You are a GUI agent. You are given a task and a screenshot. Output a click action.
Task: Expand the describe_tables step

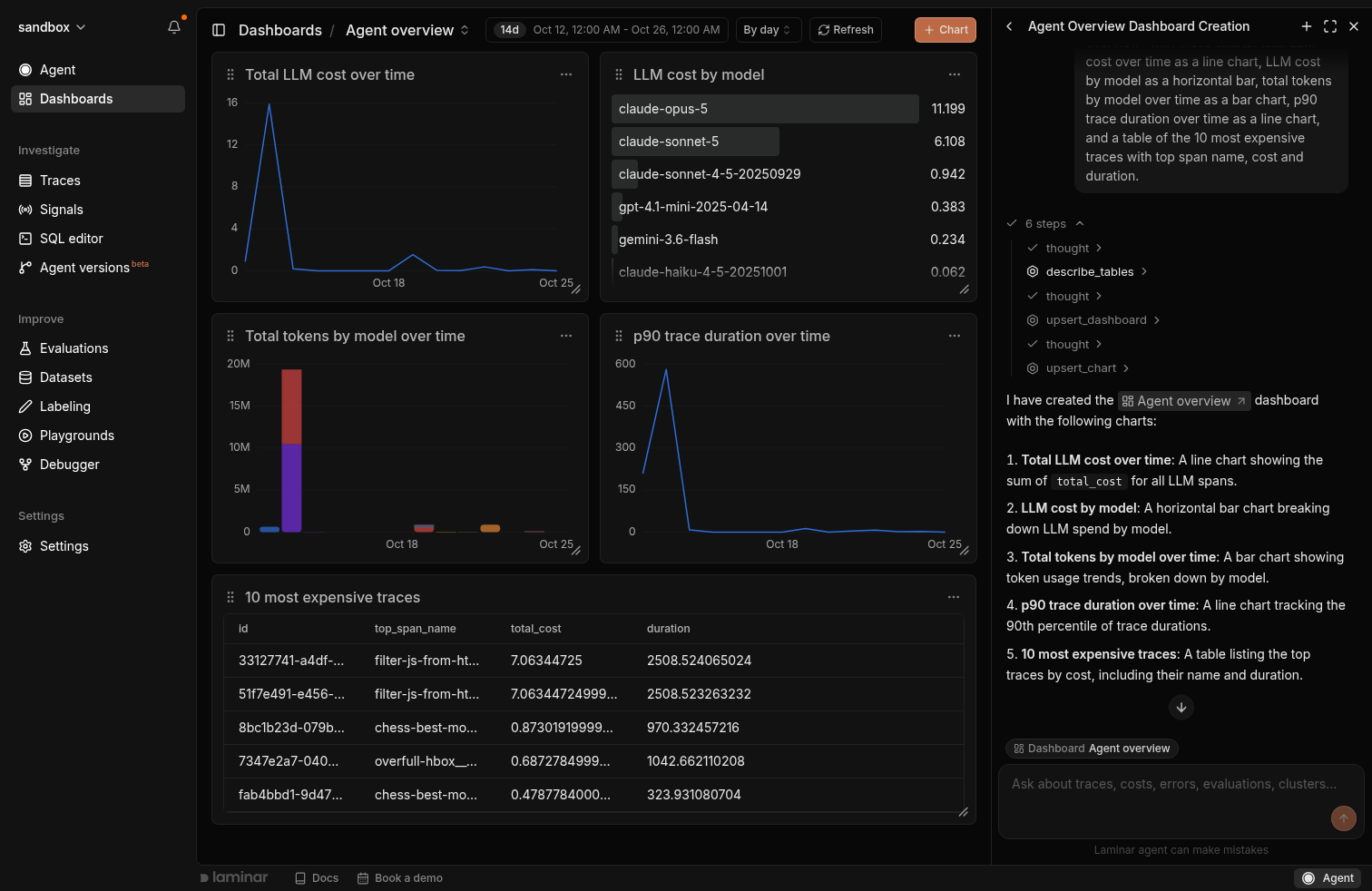click(1087, 271)
